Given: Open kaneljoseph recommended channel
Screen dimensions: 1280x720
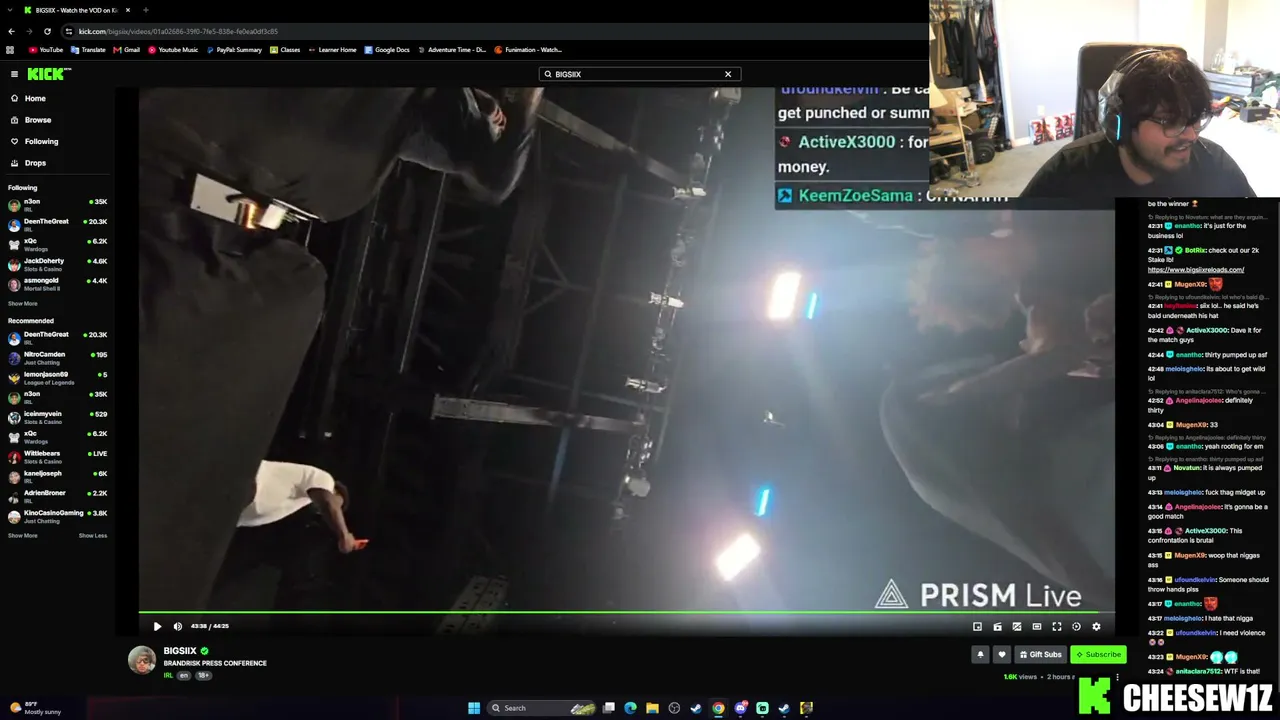Looking at the screenshot, I should click(57, 476).
